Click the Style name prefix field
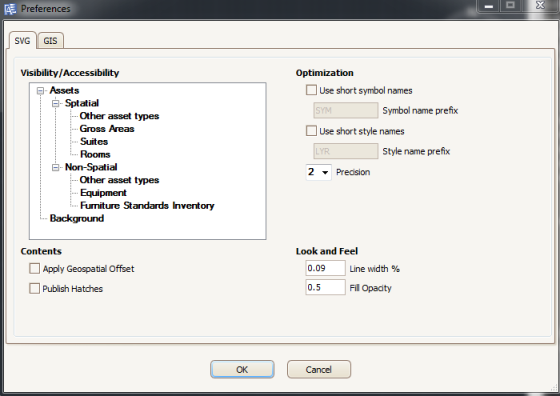This screenshot has width=560, height=396. tap(345, 151)
